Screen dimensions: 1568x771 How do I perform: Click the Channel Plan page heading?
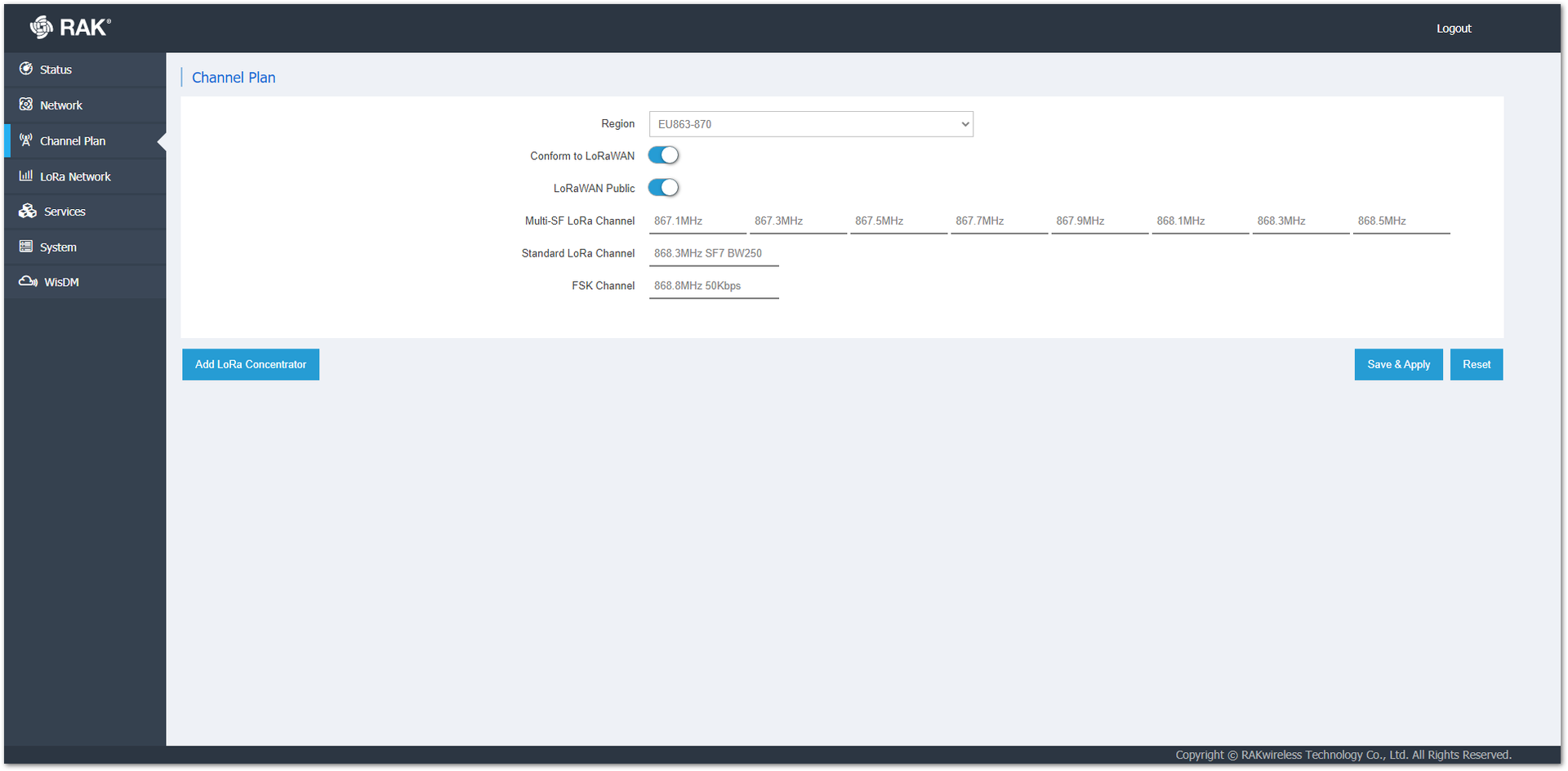[234, 78]
